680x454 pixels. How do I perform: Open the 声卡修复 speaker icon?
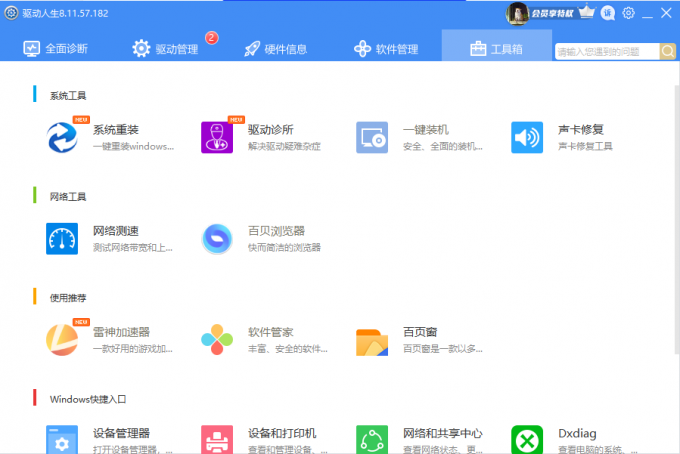click(x=527, y=137)
